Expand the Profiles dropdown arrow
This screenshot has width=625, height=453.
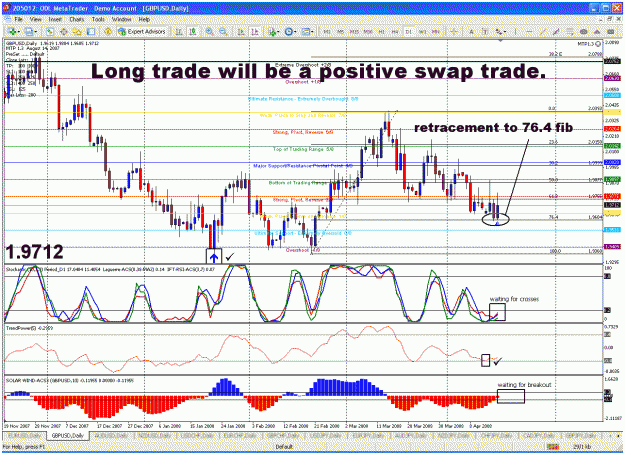click(35, 32)
